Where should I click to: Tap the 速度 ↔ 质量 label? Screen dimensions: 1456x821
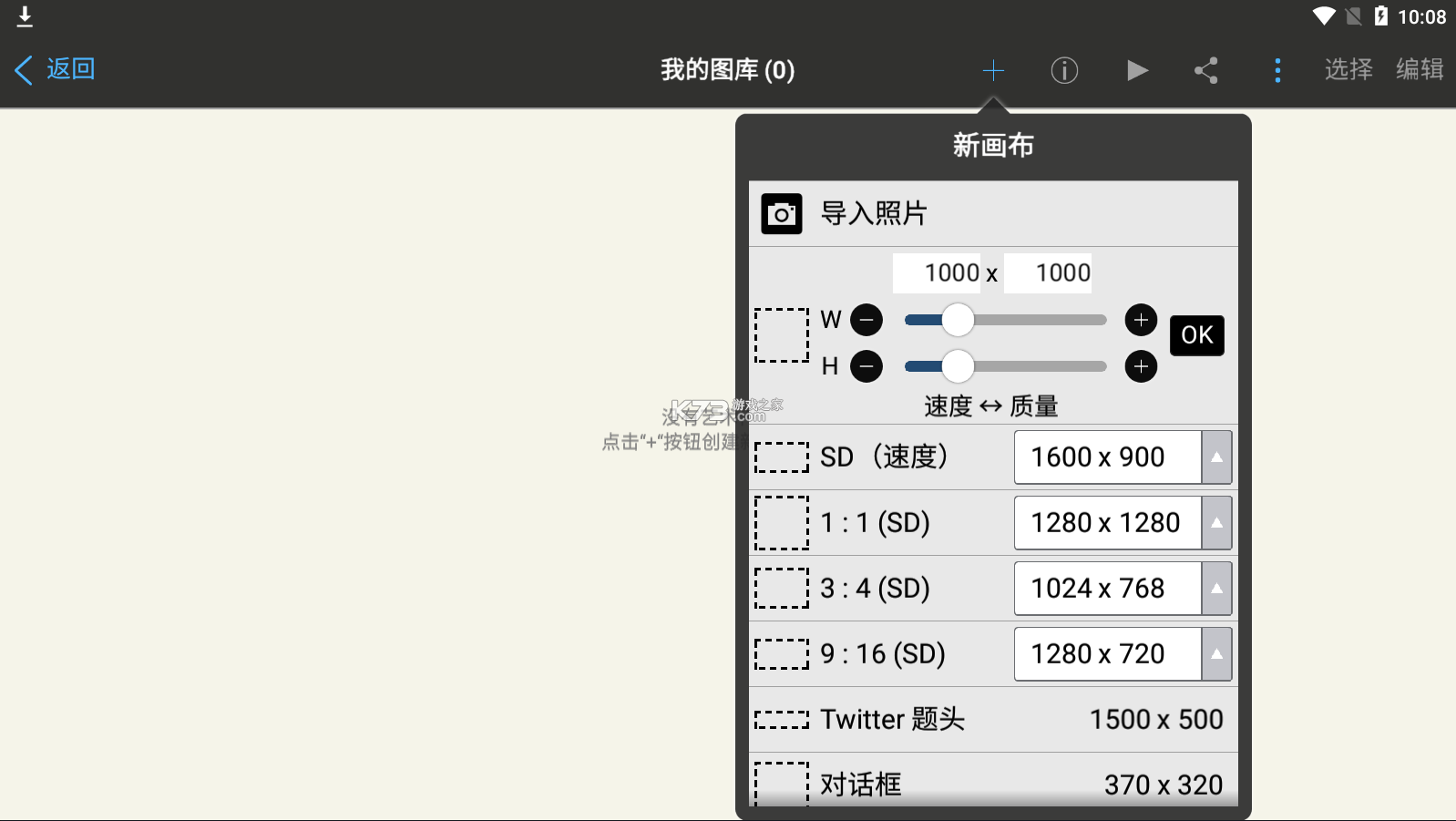[991, 406]
